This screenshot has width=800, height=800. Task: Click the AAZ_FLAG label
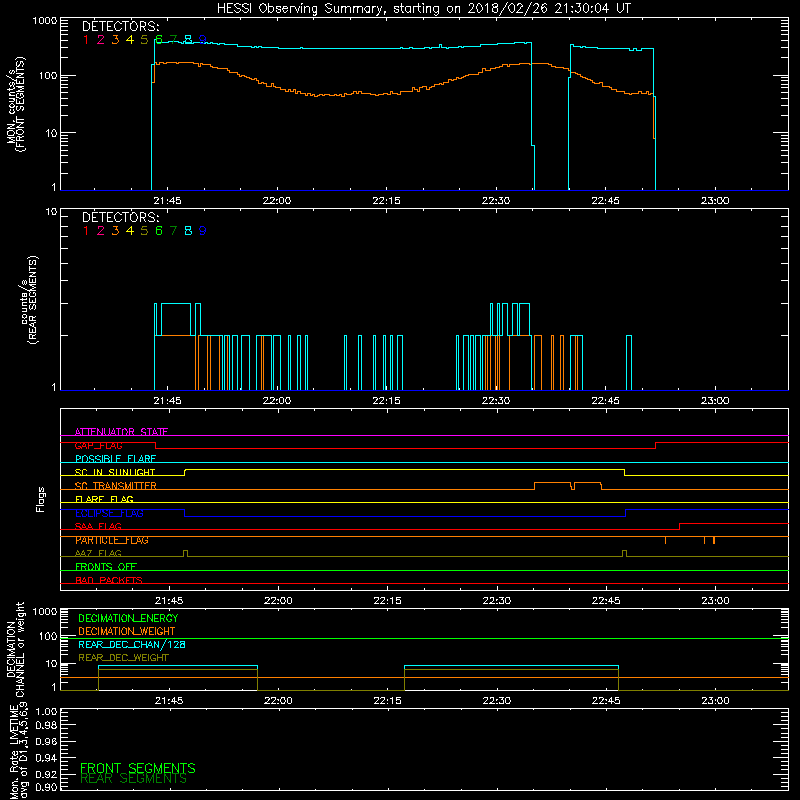pyautogui.click(x=98, y=553)
